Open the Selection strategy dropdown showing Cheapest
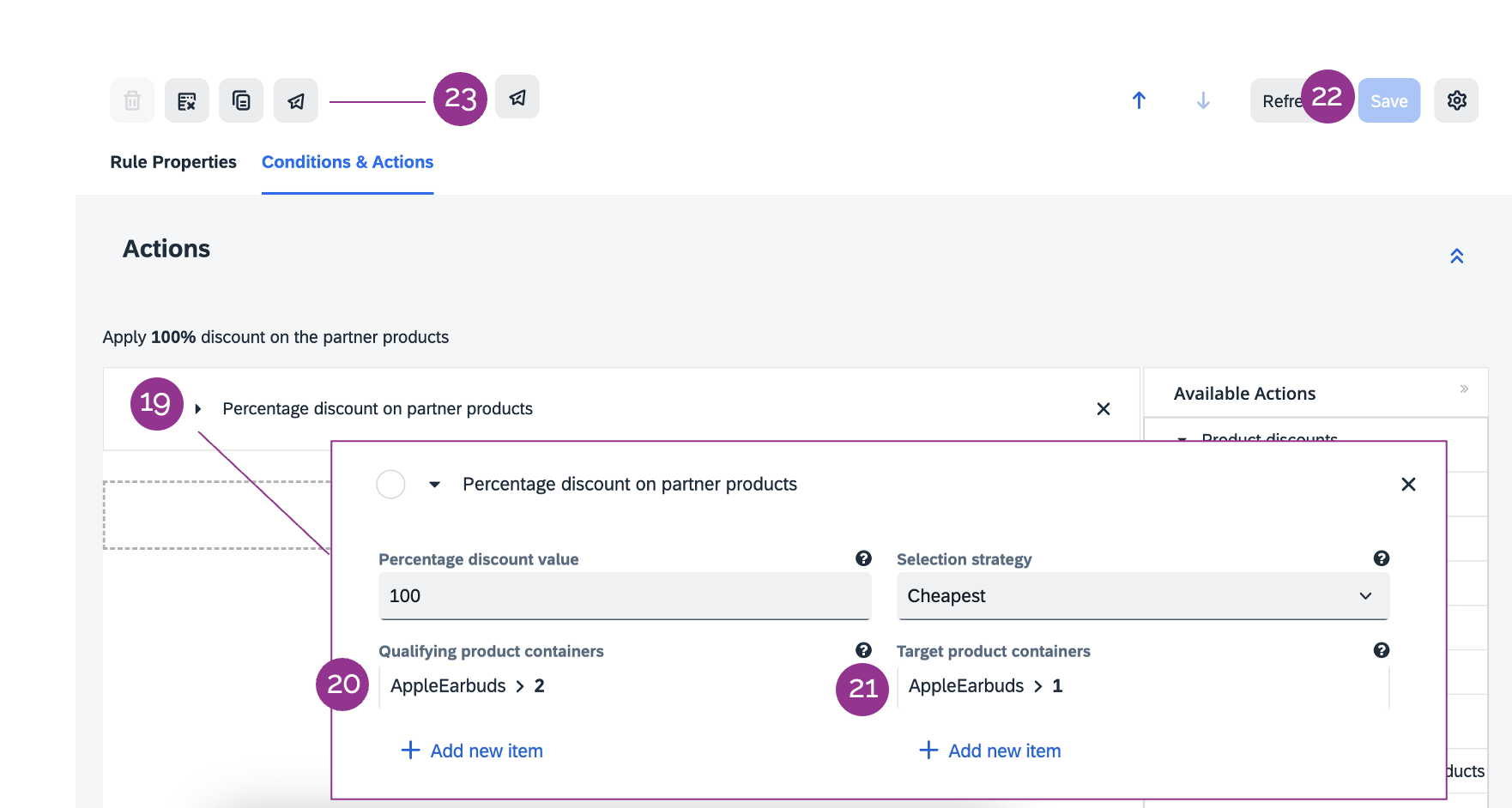The width and height of the screenshot is (1512, 808). [x=1142, y=596]
